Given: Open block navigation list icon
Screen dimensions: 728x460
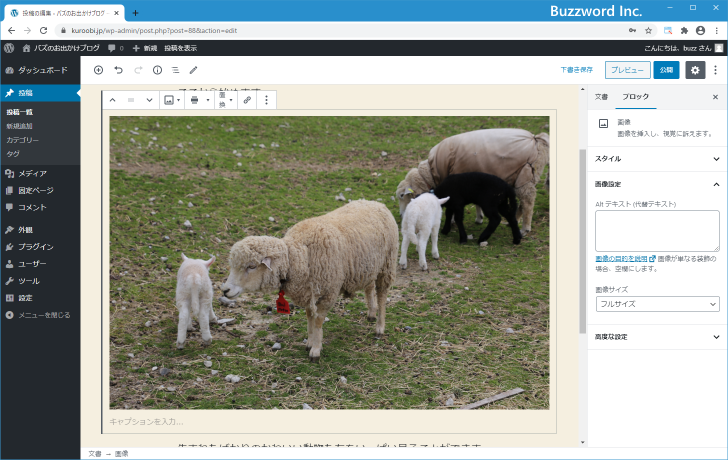Looking at the screenshot, I should pyautogui.click(x=175, y=70).
